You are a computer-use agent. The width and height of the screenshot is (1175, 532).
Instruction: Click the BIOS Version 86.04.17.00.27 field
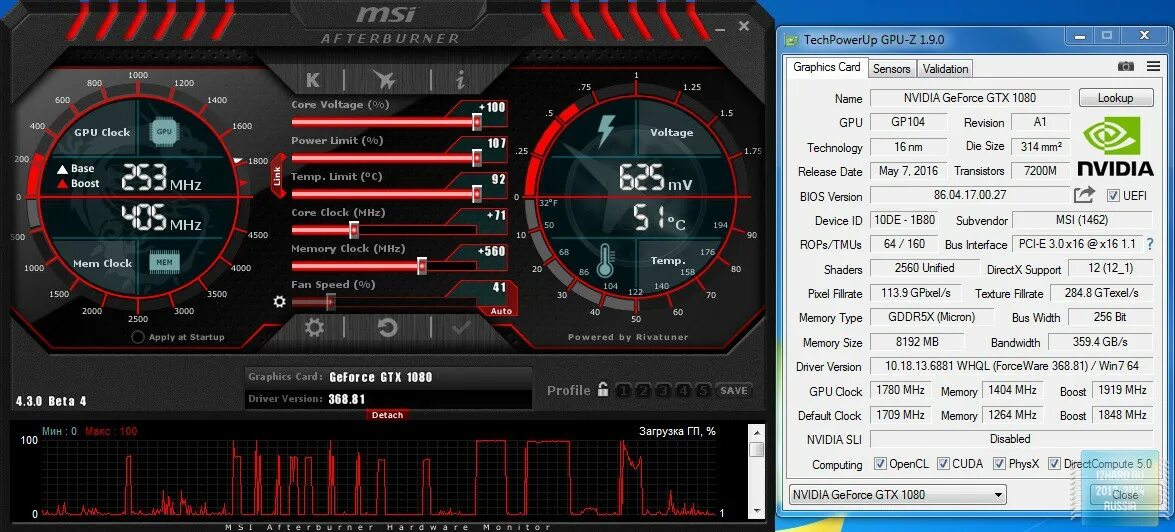pyautogui.click(x=970, y=196)
